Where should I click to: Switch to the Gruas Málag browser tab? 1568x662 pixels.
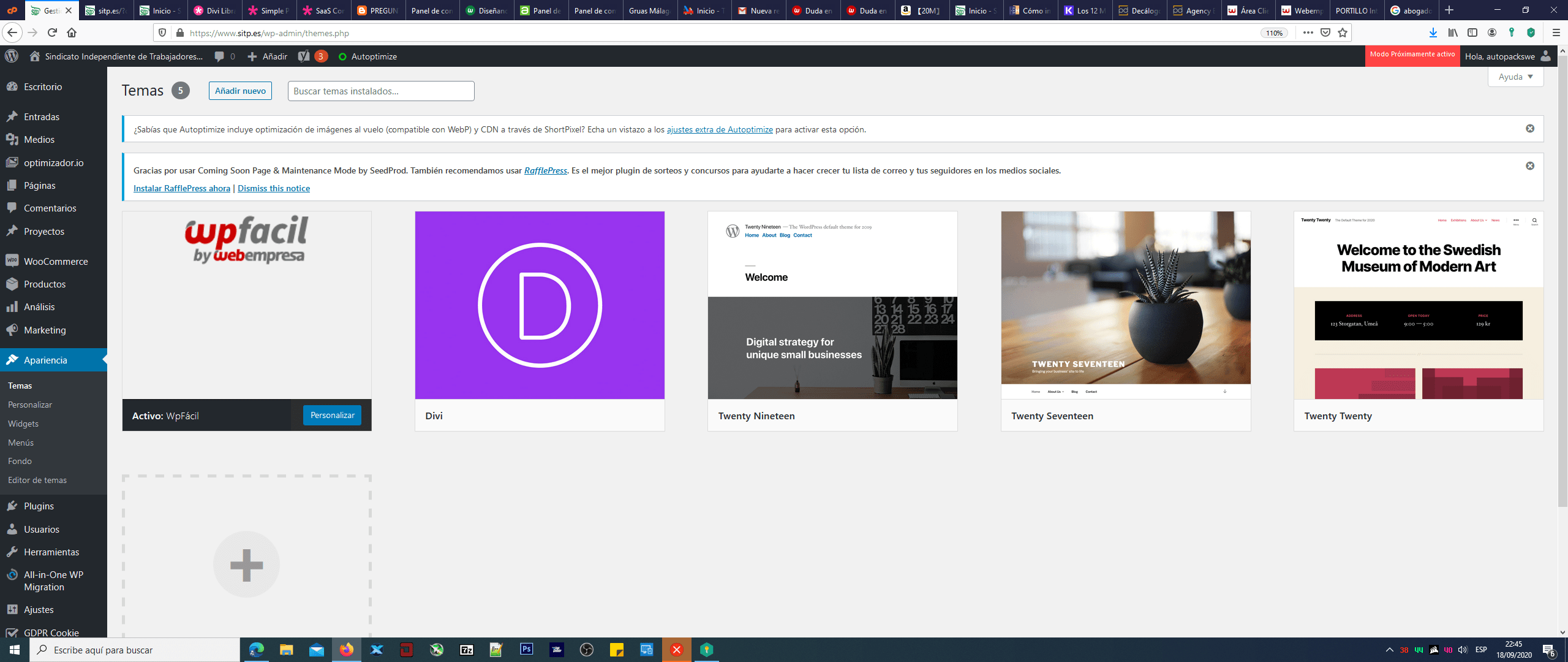[650, 10]
